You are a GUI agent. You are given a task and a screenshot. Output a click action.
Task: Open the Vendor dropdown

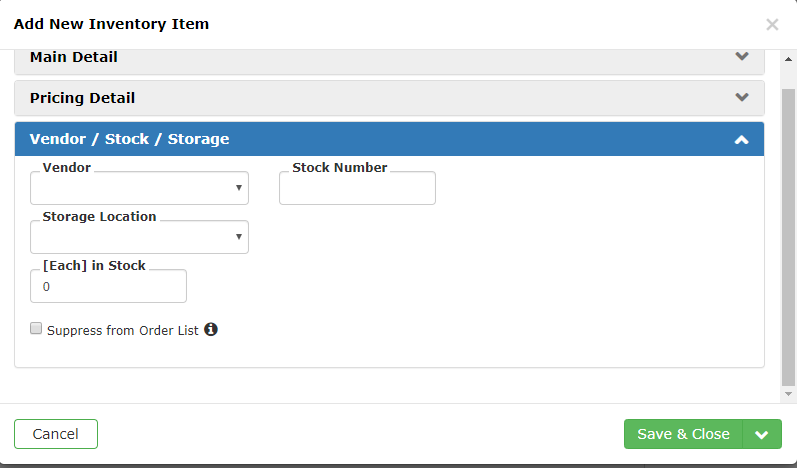tap(139, 188)
